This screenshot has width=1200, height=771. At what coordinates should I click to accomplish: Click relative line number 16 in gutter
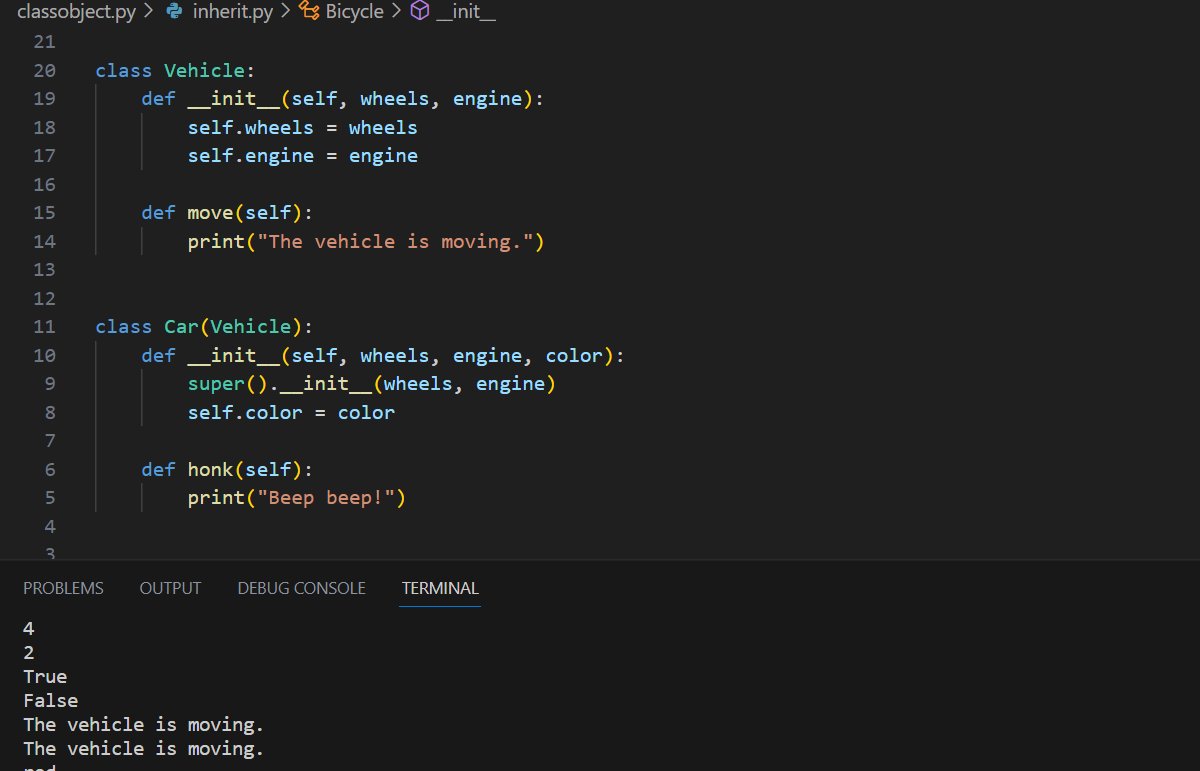tap(44, 184)
